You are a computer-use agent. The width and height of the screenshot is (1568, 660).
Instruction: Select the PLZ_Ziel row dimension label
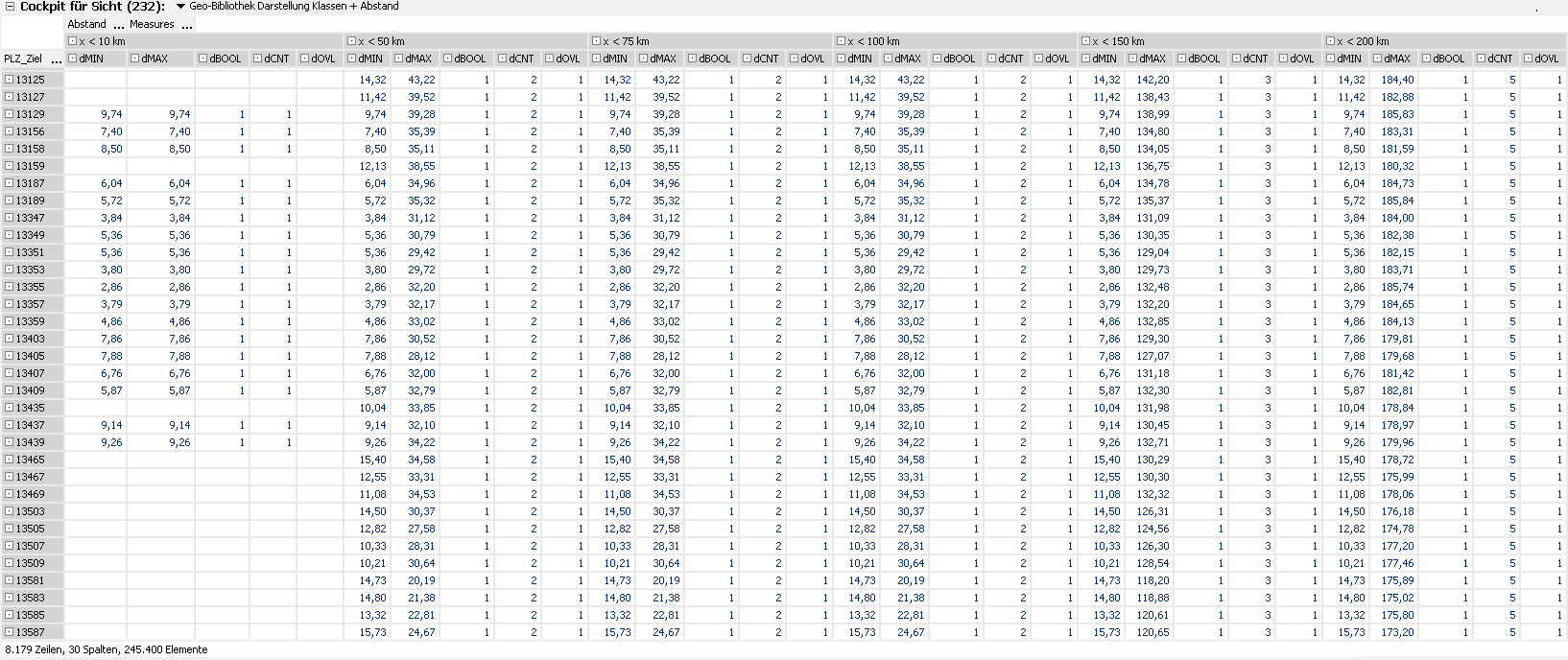pos(23,59)
